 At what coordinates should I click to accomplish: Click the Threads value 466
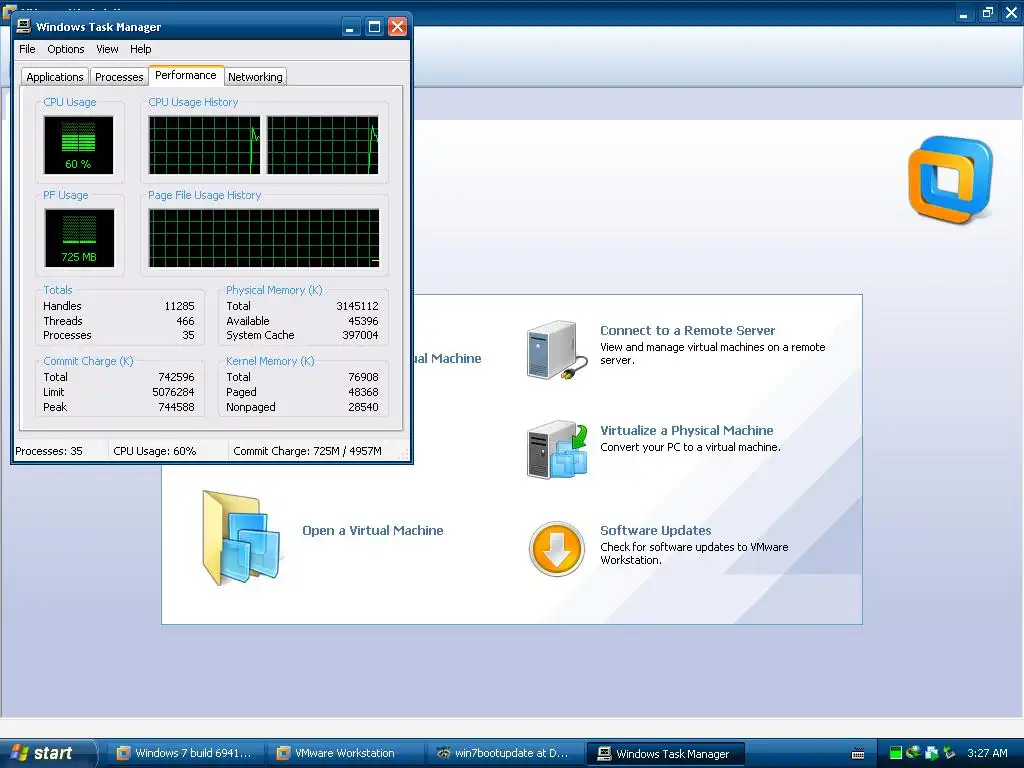(185, 321)
